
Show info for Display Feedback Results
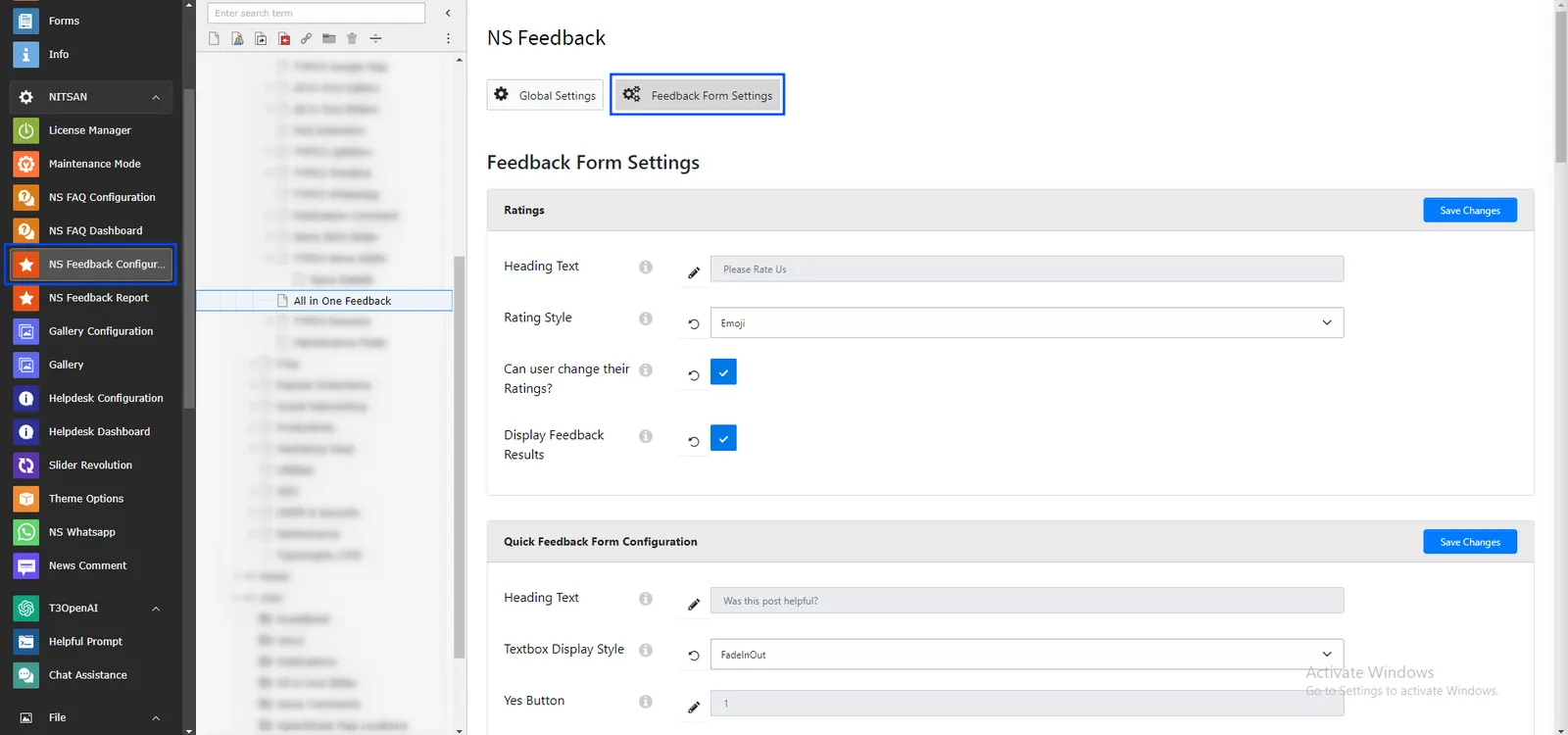coord(646,436)
